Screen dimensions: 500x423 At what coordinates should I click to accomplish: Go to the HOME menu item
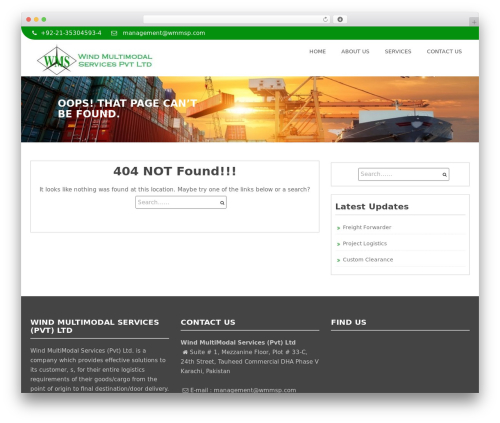point(317,52)
